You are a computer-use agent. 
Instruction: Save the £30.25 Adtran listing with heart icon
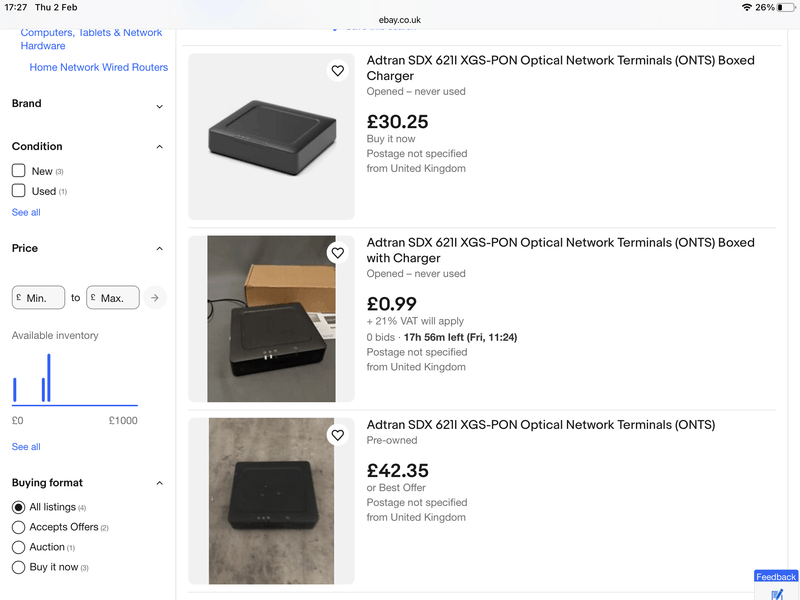[338, 71]
